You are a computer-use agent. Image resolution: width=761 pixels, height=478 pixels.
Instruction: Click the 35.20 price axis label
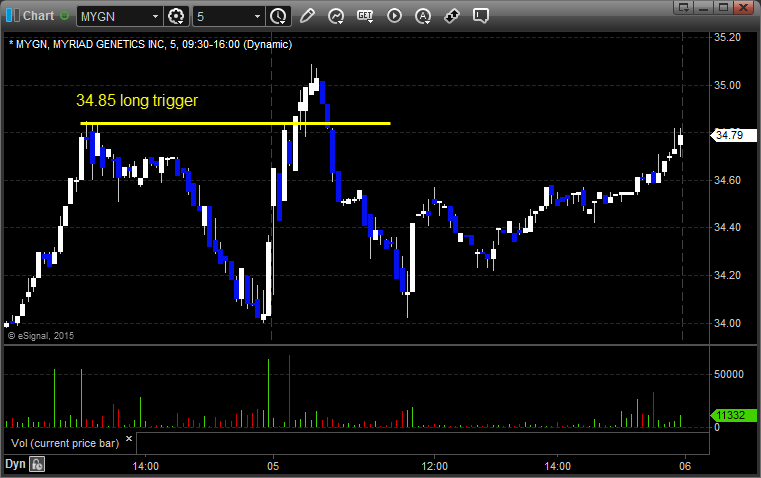[x=728, y=37]
